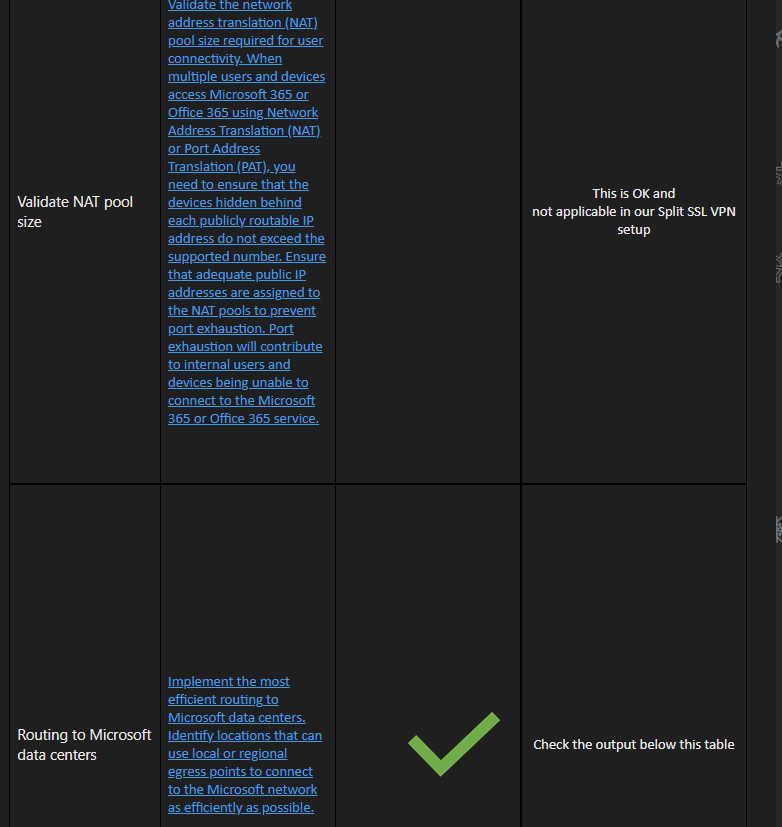This screenshot has height=827, width=782.
Task: Select the 'Validate NAT pool size' cell text
Action: [x=75, y=211]
